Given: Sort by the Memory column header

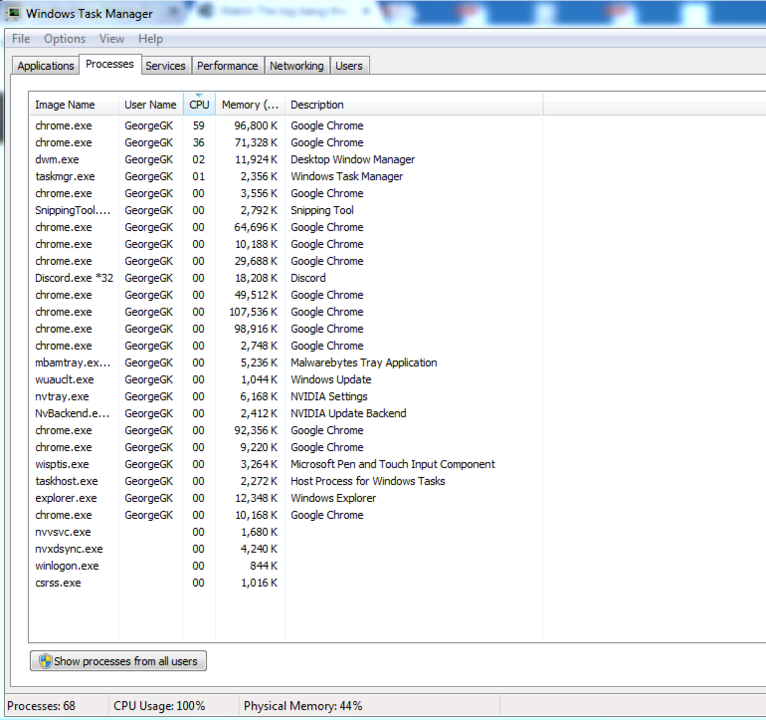Looking at the screenshot, I should click(250, 105).
